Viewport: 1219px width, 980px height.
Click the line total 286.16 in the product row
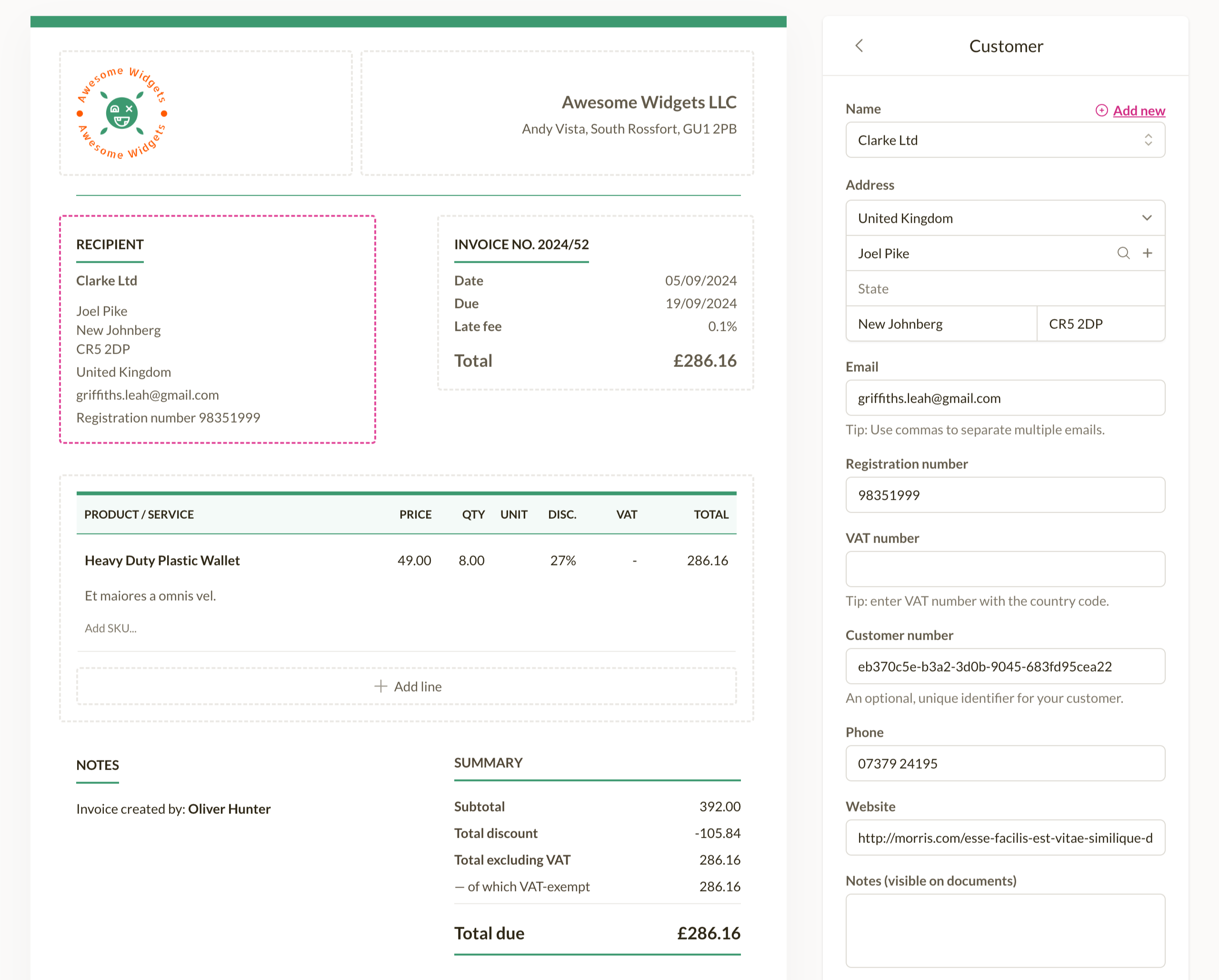pos(707,561)
